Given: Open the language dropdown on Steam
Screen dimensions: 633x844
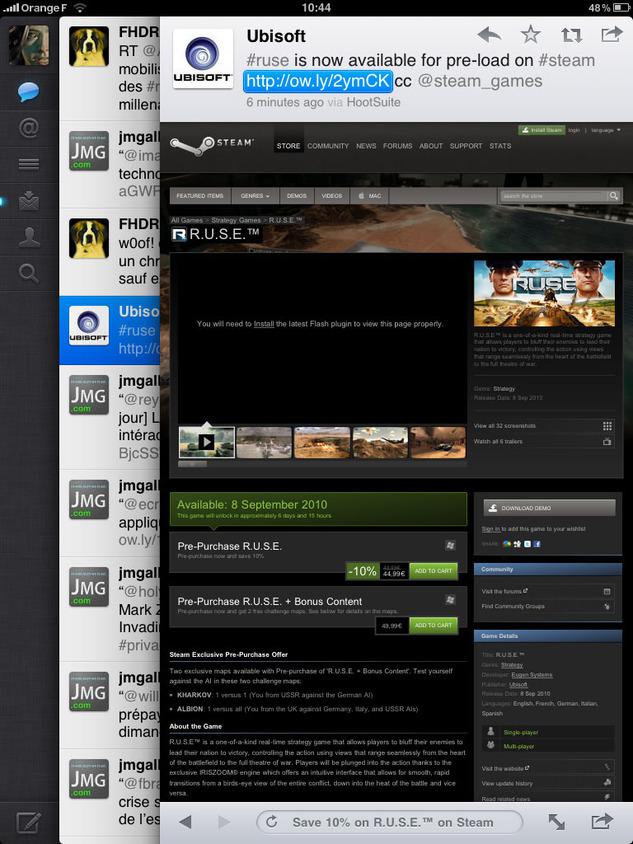Looking at the screenshot, I should (605, 130).
